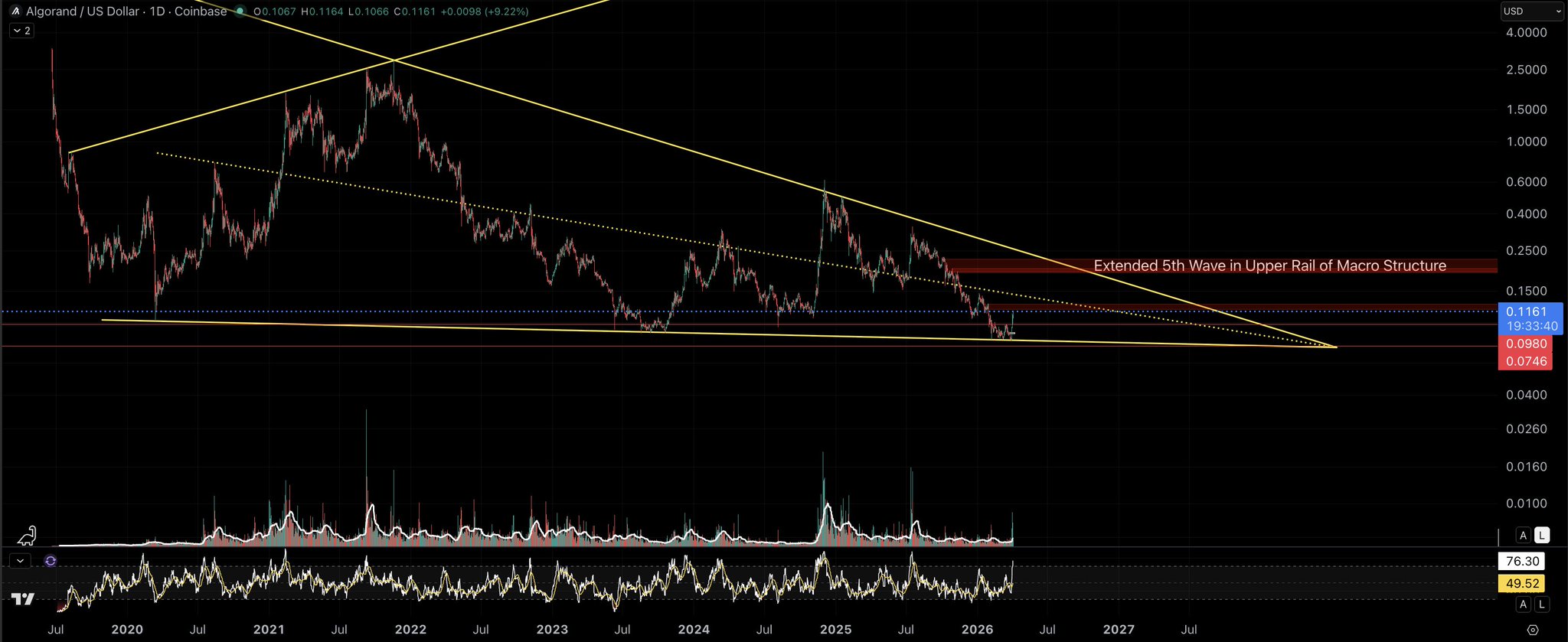Click the 2024 label on the time axis
Image resolution: width=1568 pixels, height=642 pixels.
694,630
